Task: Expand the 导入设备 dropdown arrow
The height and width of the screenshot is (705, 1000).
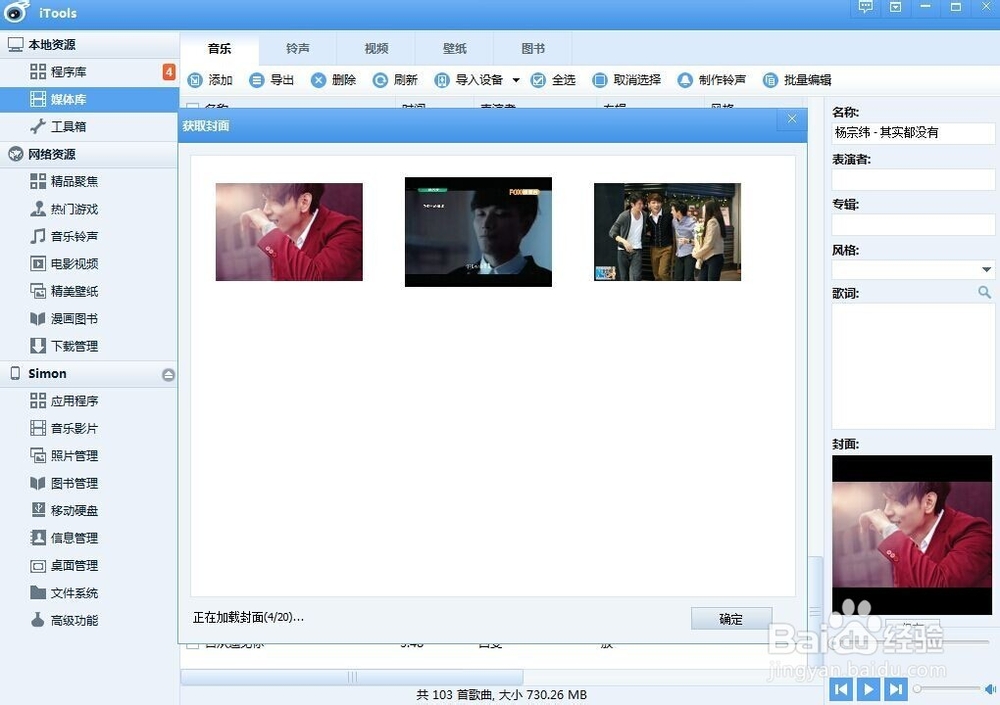Action: [516, 80]
